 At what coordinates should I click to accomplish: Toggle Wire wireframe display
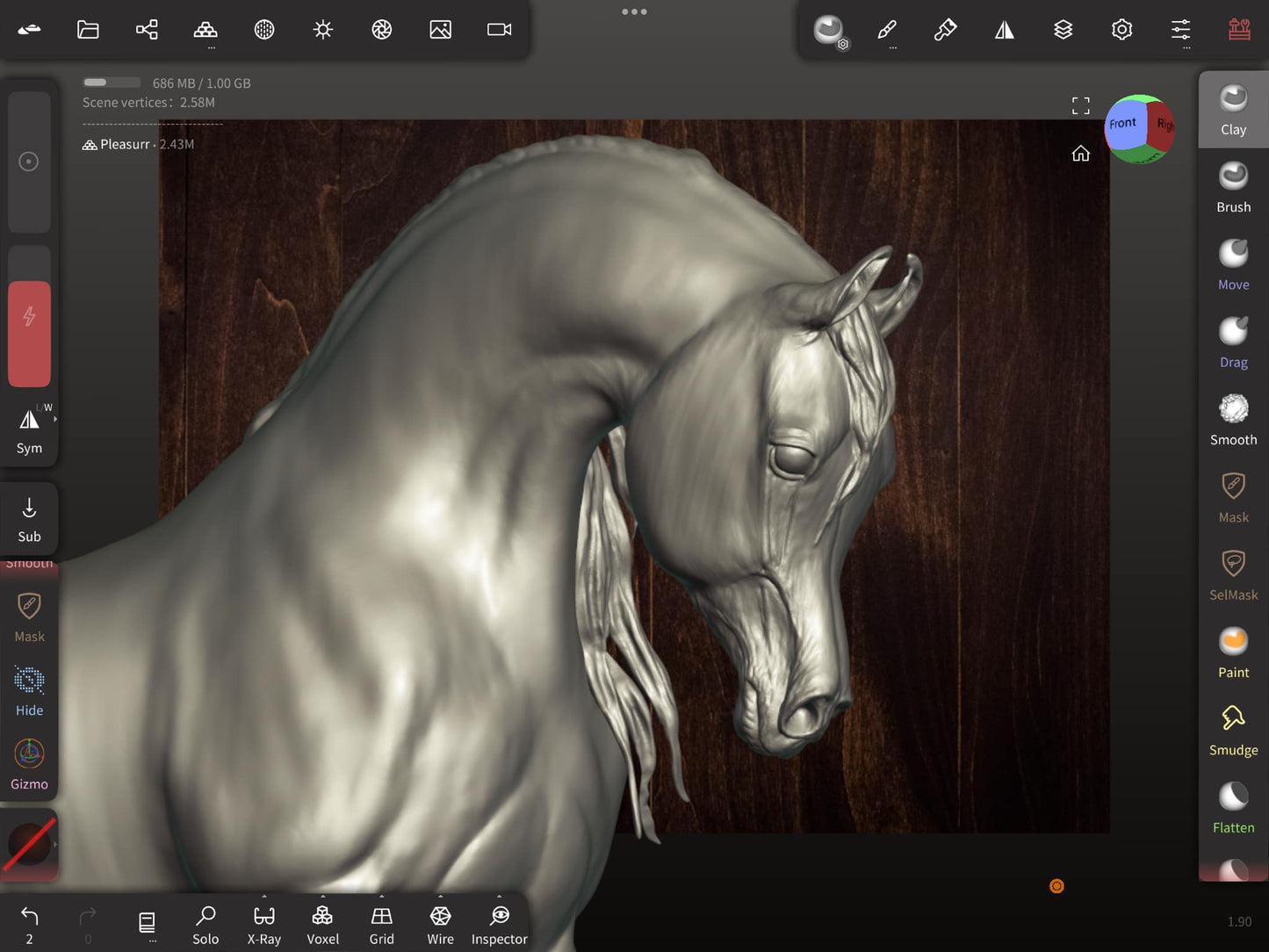coord(441,926)
